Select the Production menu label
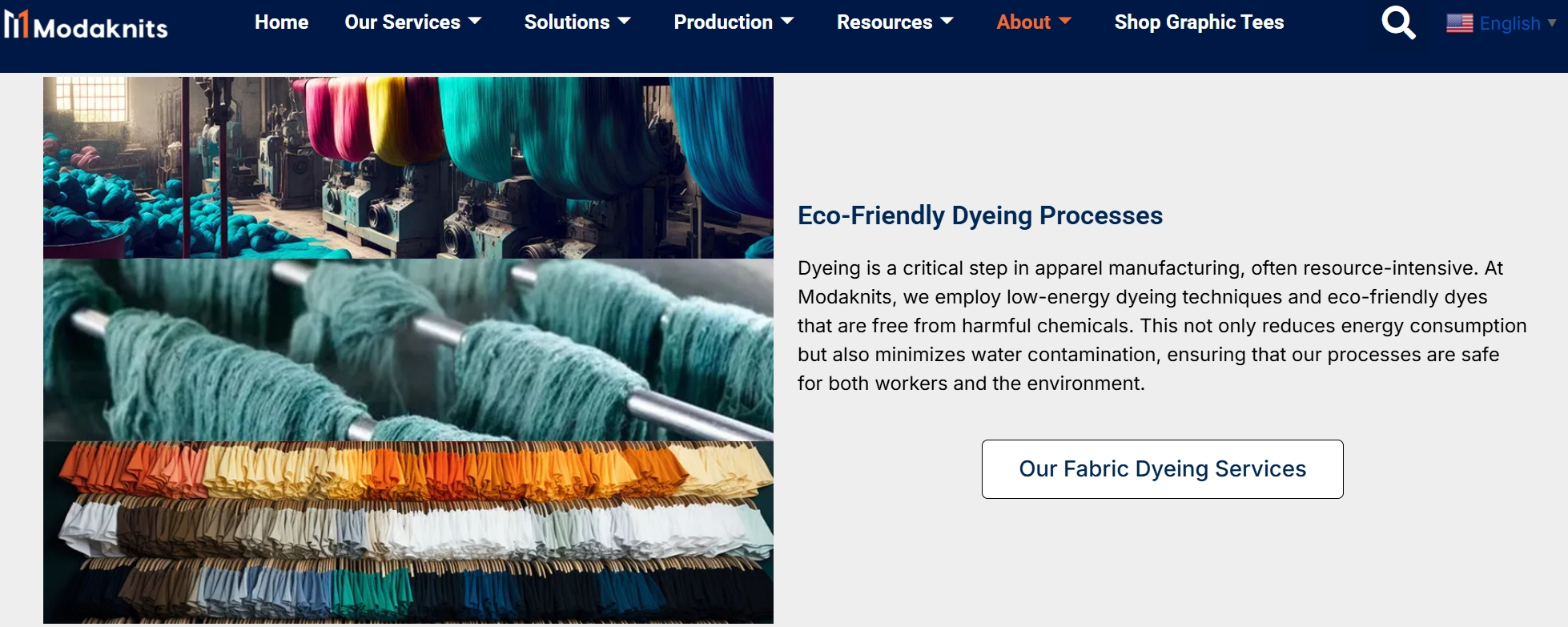This screenshot has width=1568, height=627. pos(722,22)
